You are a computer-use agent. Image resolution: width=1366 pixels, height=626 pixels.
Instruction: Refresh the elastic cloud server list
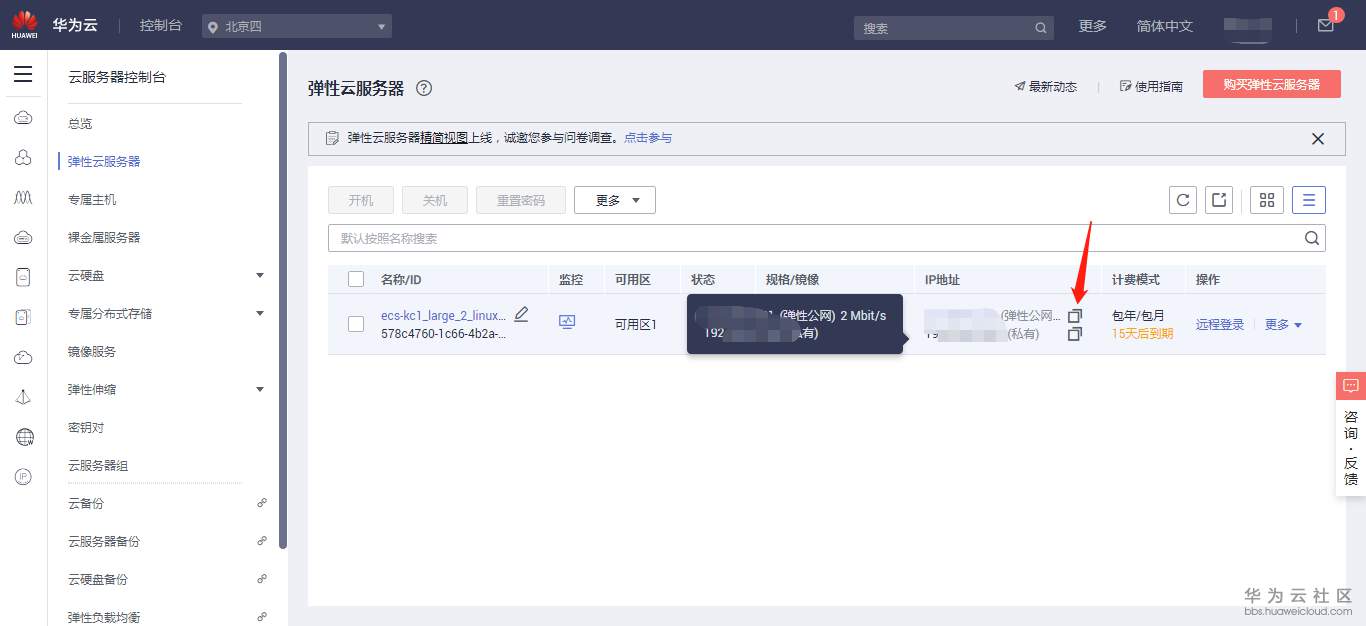tap(1183, 199)
